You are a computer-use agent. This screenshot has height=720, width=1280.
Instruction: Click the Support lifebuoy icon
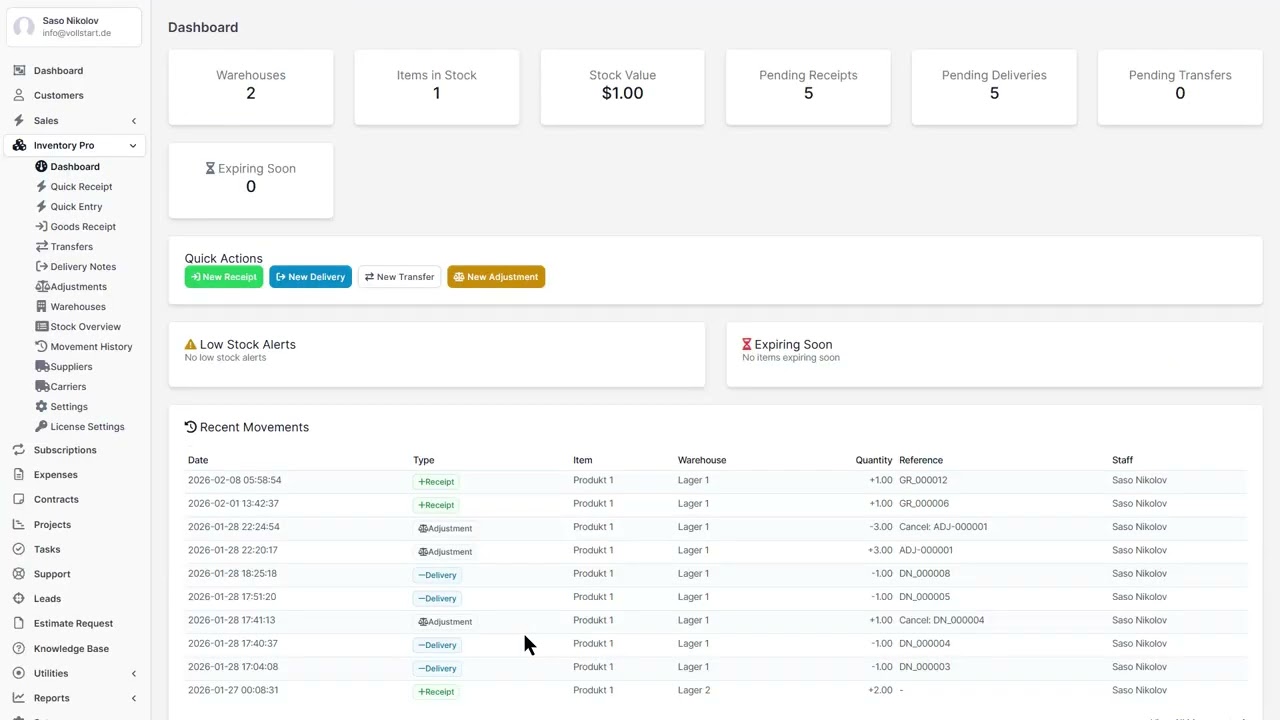click(19, 574)
